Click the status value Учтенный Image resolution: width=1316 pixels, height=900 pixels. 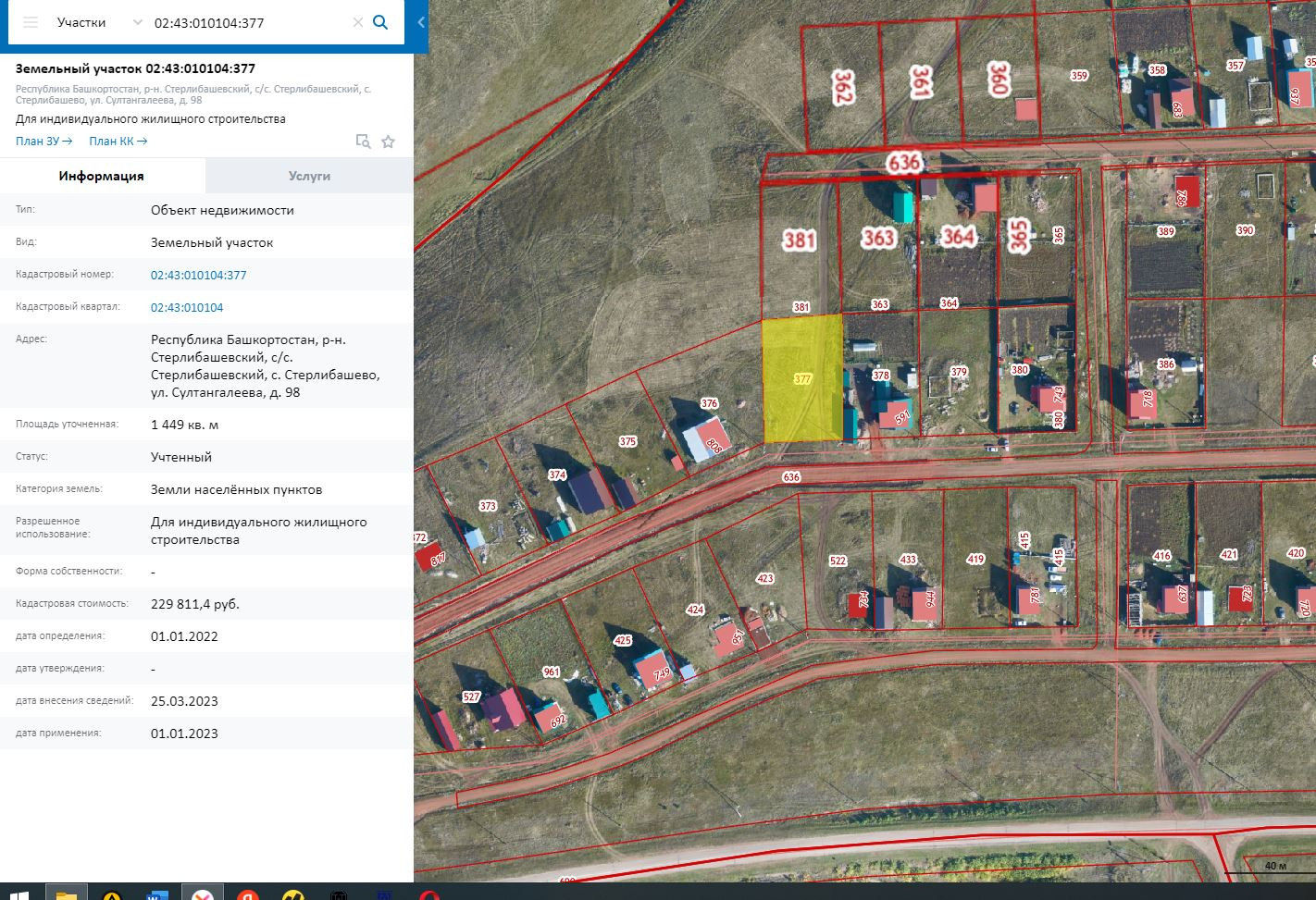[181, 457]
